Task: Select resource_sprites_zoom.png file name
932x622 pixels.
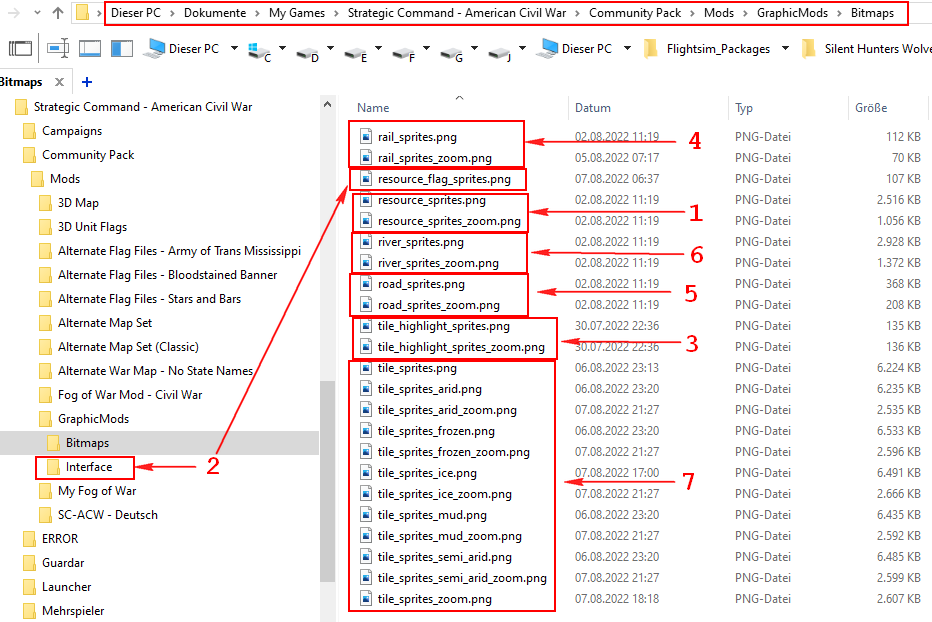Action: (x=449, y=221)
